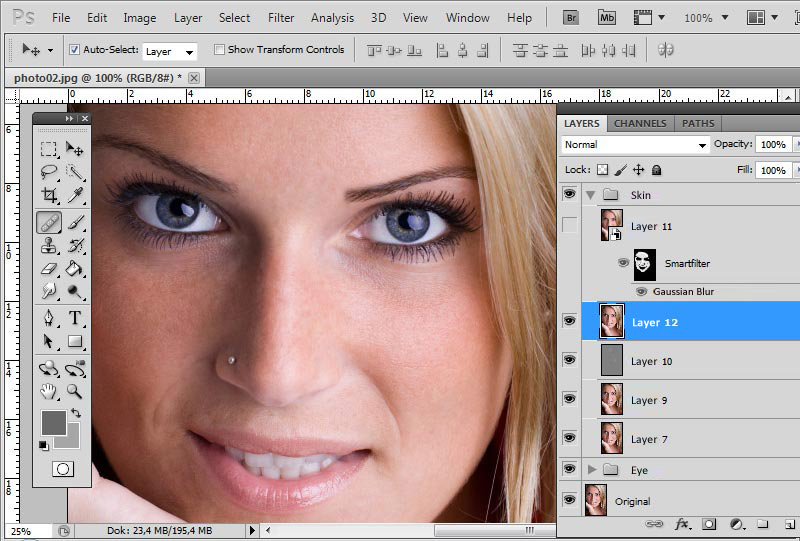Select the Zoom tool in toolbox
Image resolution: width=800 pixels, height=541 pixels.
[x=75, y=391]
